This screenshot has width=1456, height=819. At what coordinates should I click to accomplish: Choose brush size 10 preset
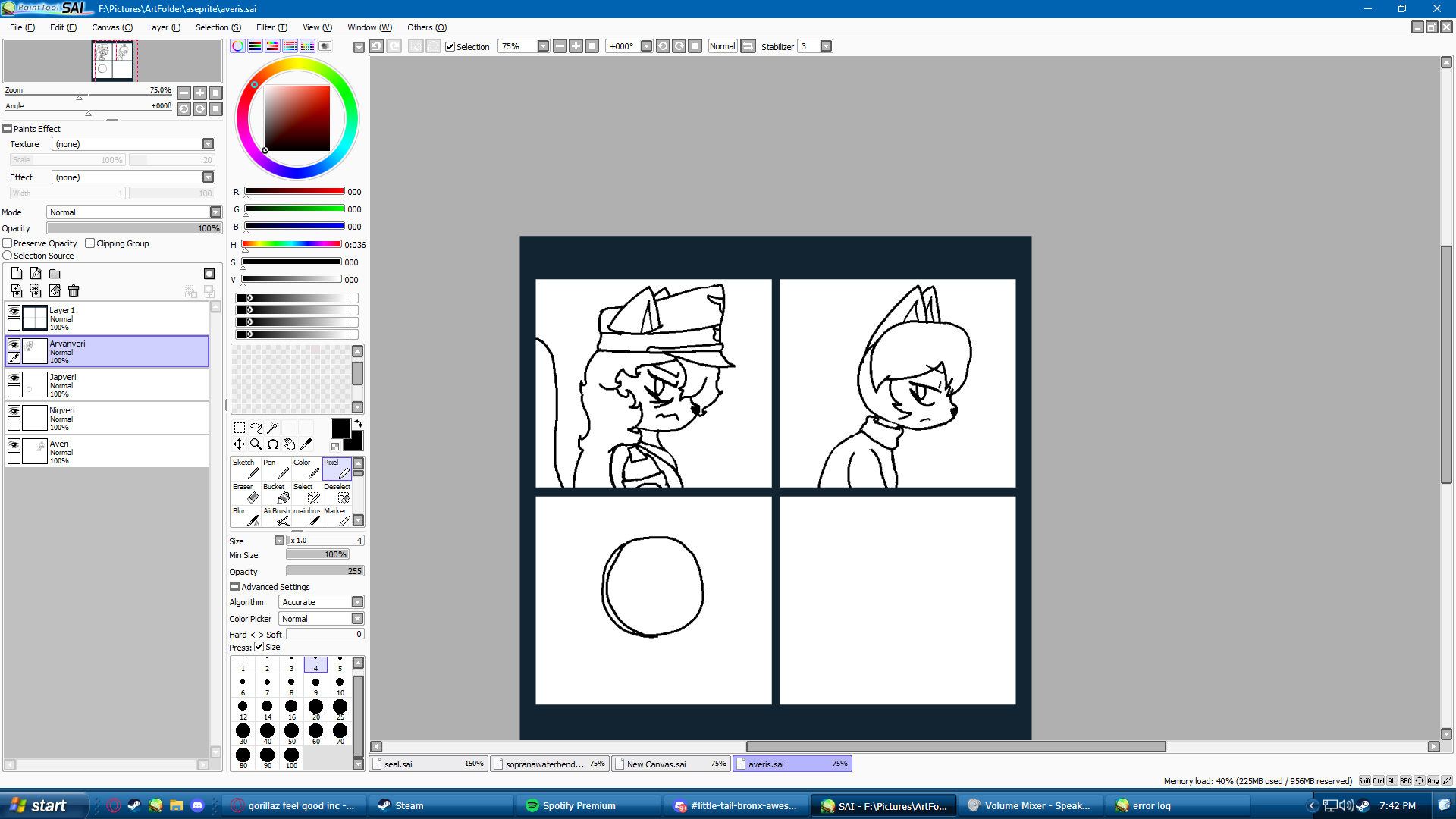(340, 686)
